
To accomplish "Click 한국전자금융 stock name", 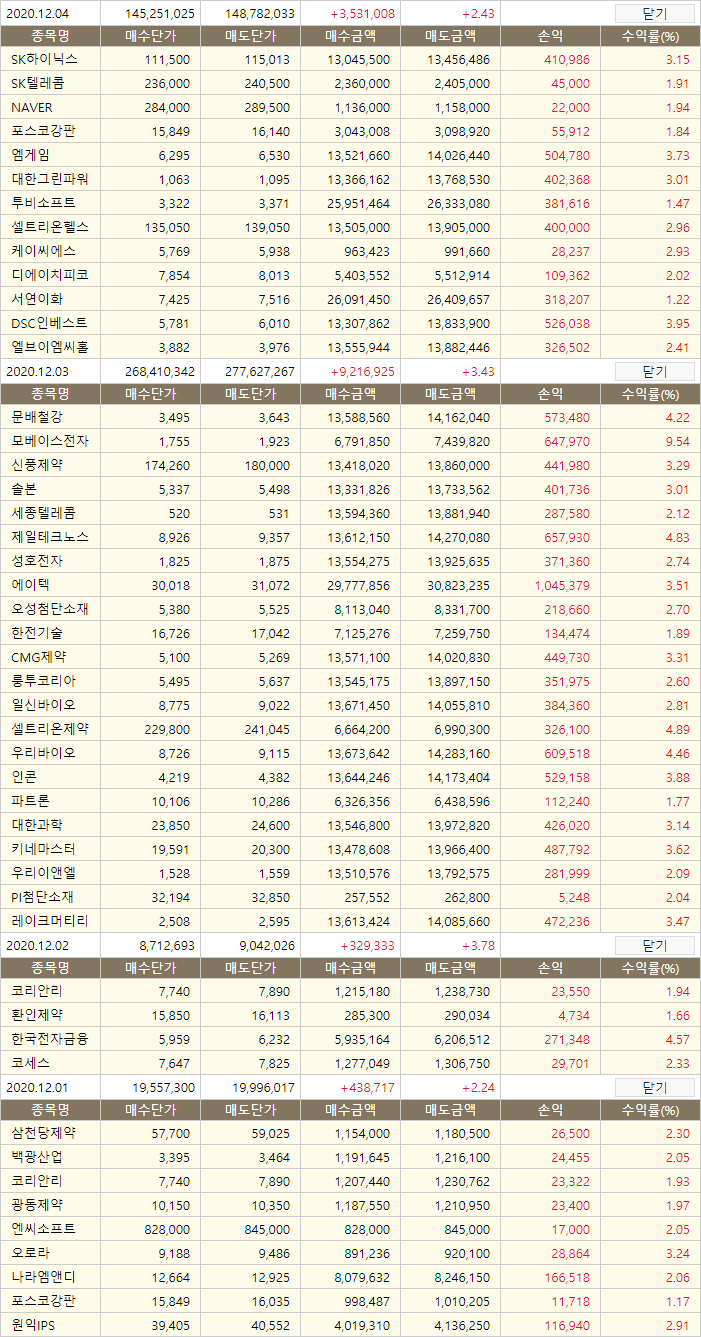I will point(49,1039).
